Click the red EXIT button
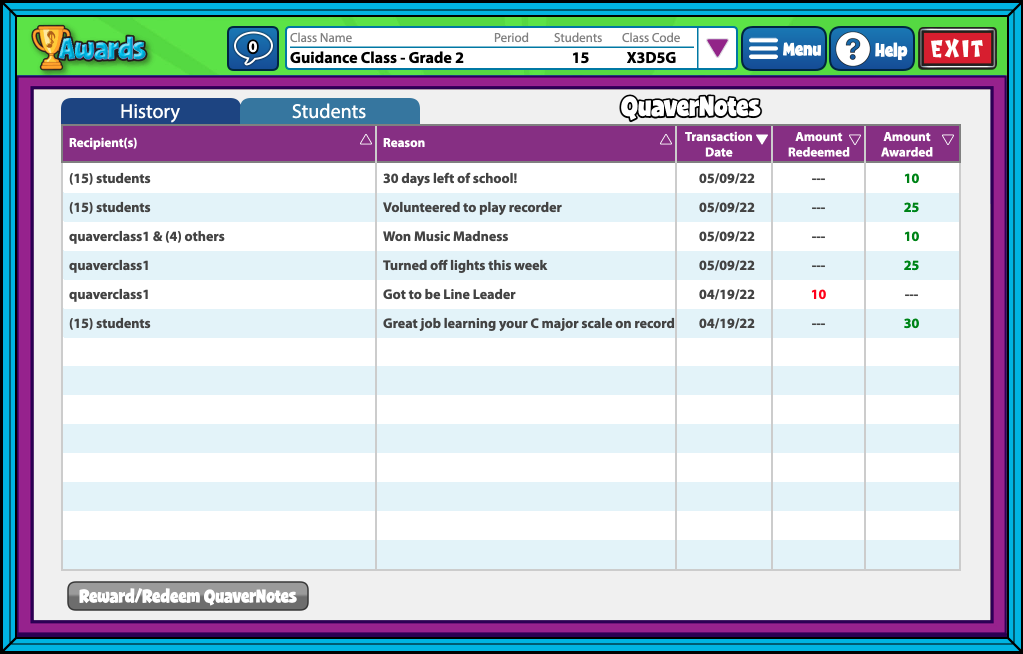The width and height of the screenshot is (1023, 654). click(x=957, y=49)
